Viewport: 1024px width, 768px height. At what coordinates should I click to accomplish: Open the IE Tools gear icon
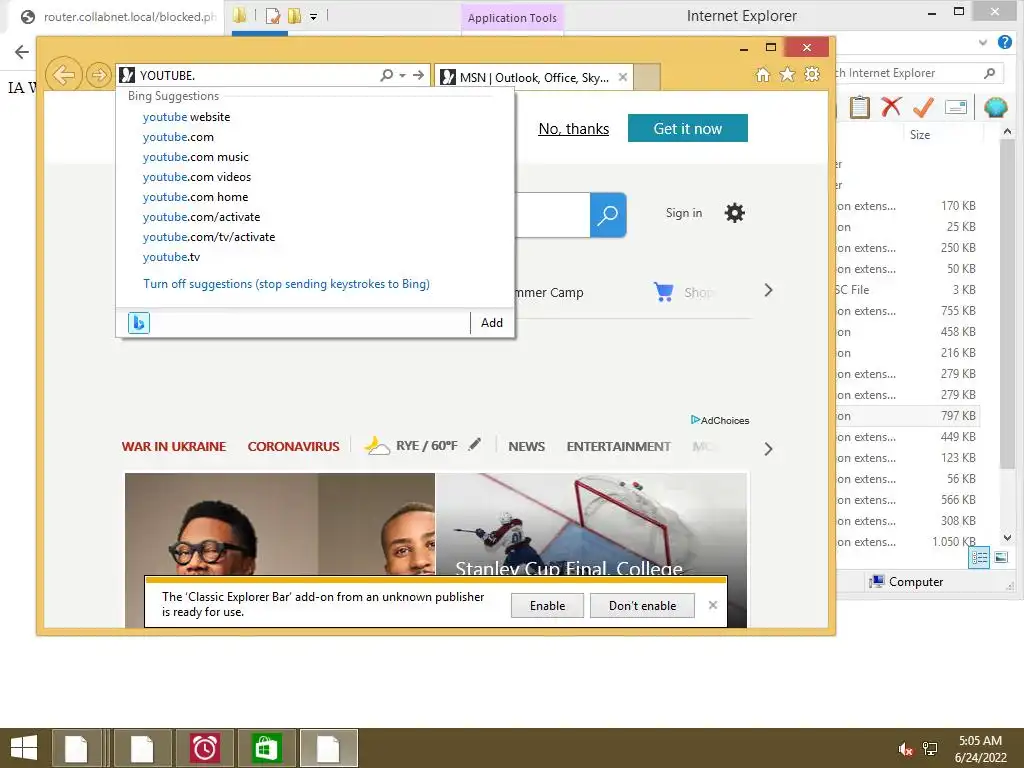coord(812,74)
